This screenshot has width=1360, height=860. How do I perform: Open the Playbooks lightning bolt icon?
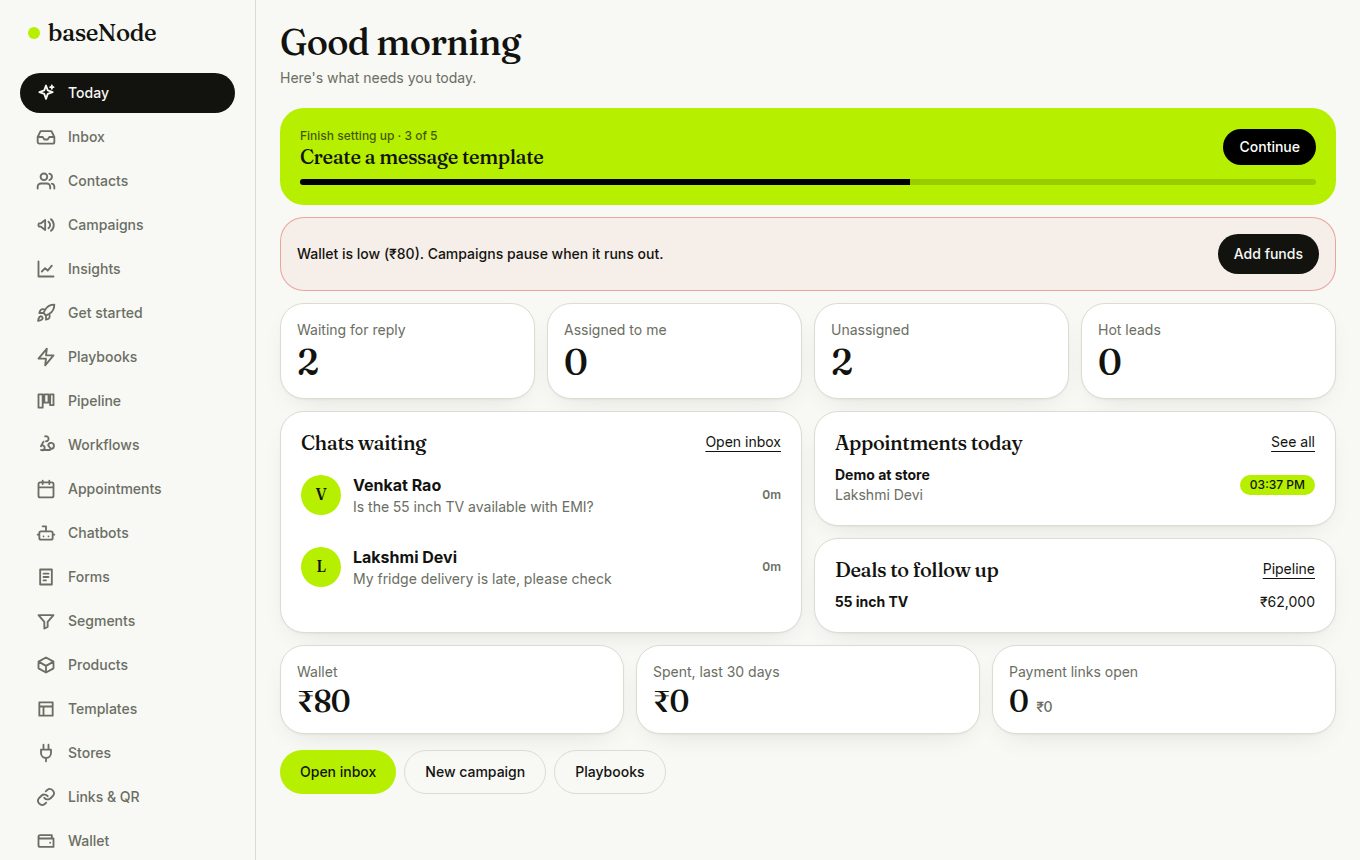tap(46, 357)
